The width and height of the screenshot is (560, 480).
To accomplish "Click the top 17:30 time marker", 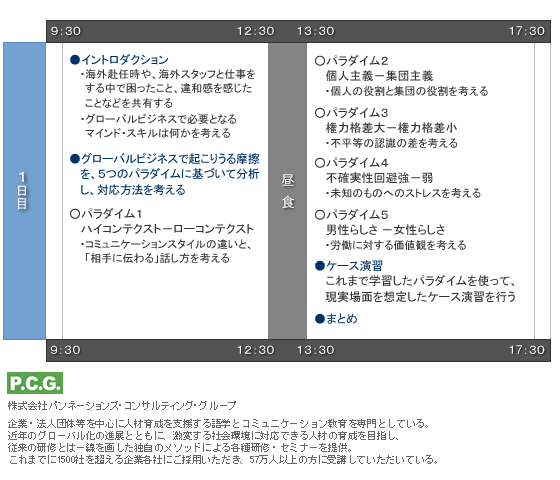I will [x=527, y=31].
